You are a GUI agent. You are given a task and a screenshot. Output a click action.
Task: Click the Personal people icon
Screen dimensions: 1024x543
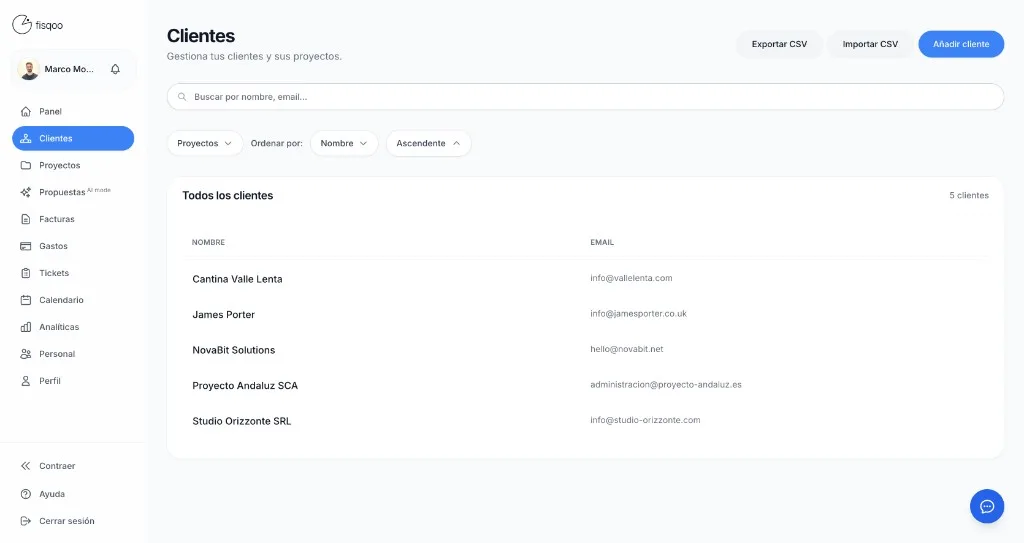(x=25, y=354)
